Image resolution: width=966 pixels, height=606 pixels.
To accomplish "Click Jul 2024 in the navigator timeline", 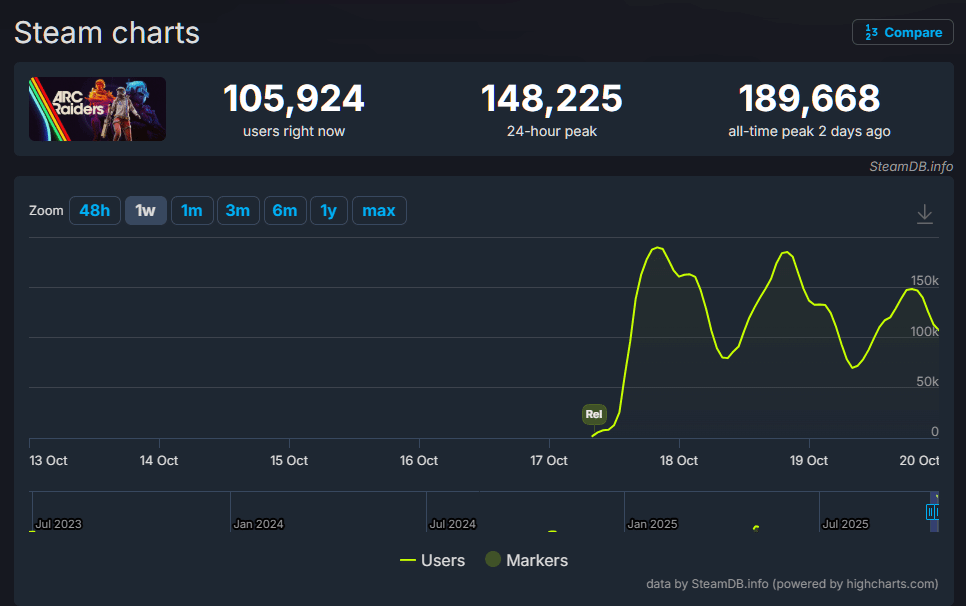I will (x=452, y=524).
